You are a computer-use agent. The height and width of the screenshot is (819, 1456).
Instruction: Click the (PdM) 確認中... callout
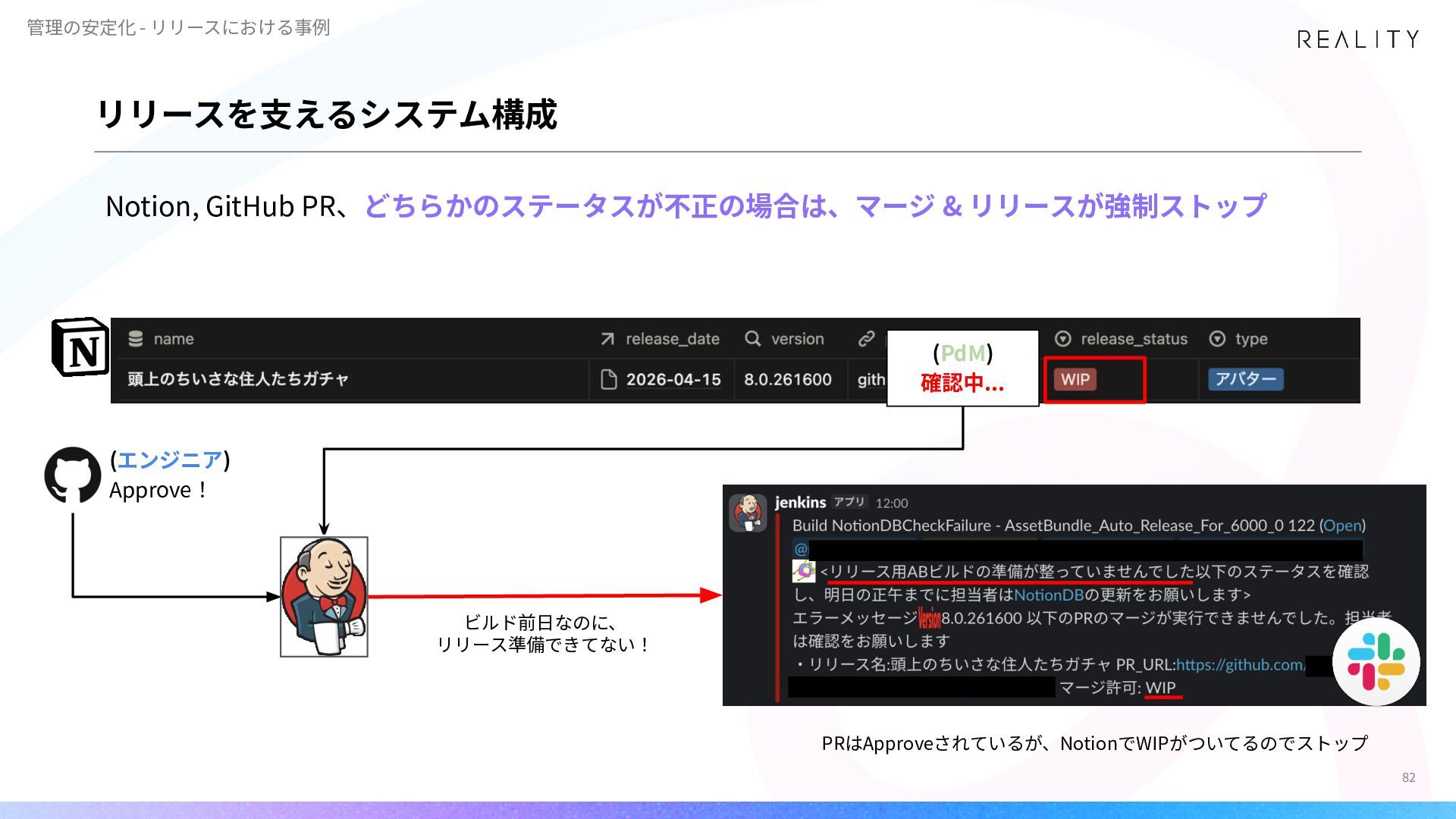click(x=962, y=368)
